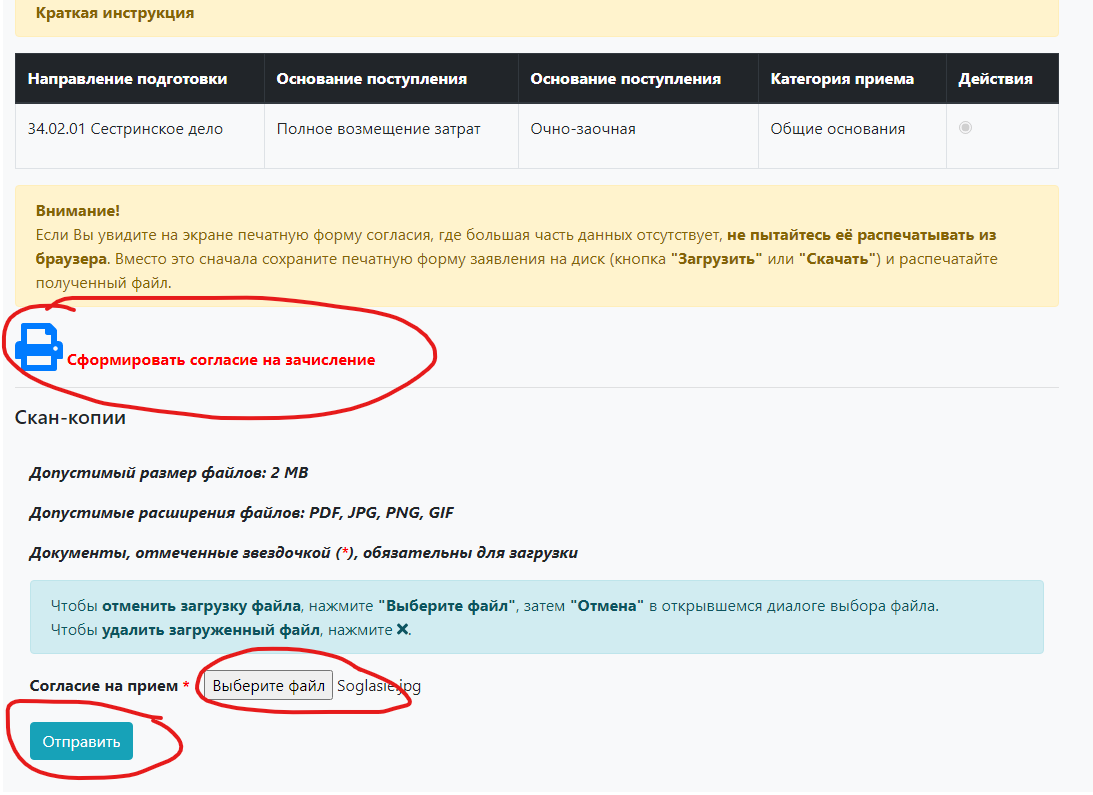
Task: Click the 'Согласие на прием' field label
Action: (104, 686)
